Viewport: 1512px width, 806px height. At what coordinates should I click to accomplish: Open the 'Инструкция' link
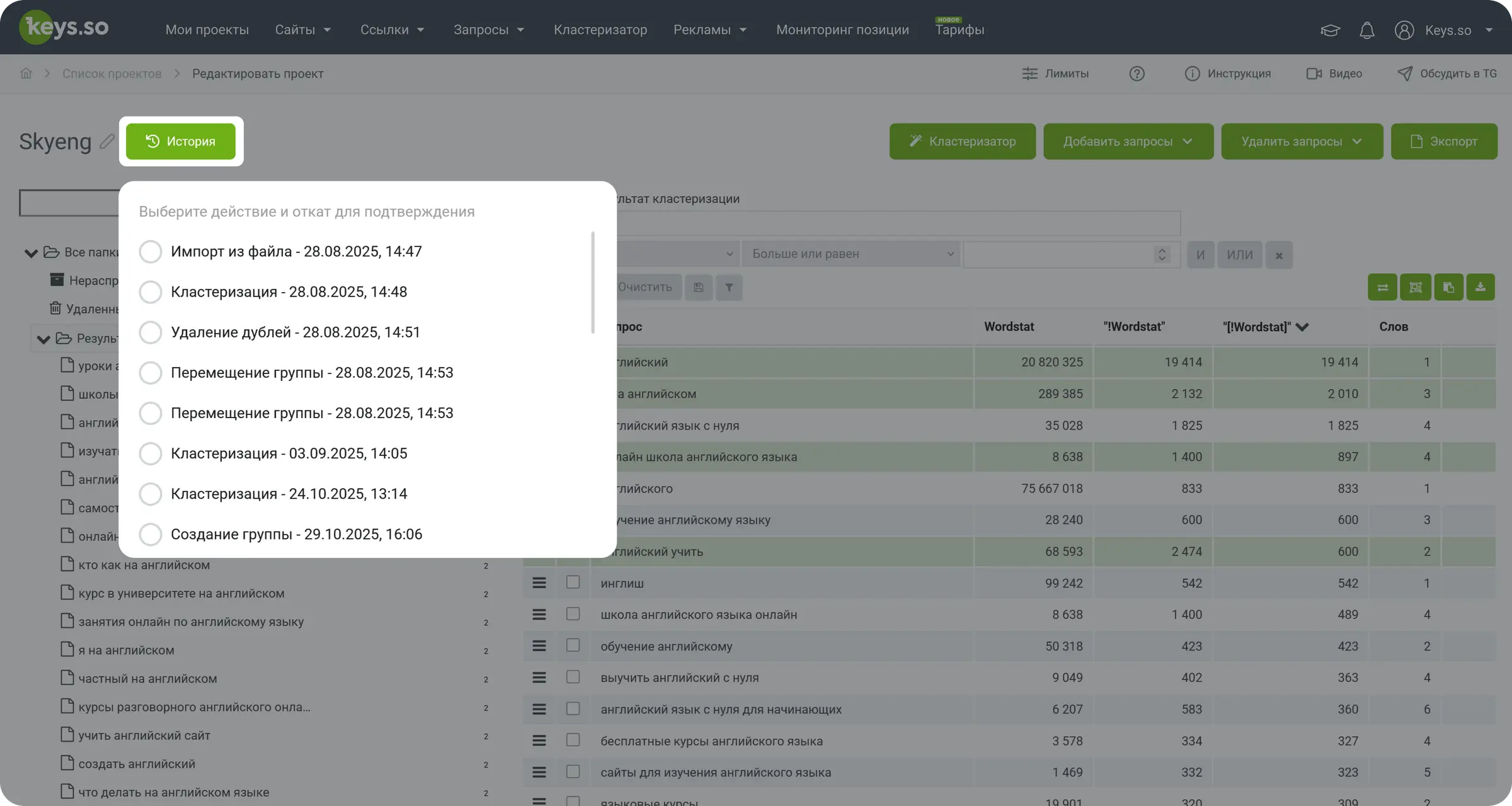click(x=1228, y=74)
